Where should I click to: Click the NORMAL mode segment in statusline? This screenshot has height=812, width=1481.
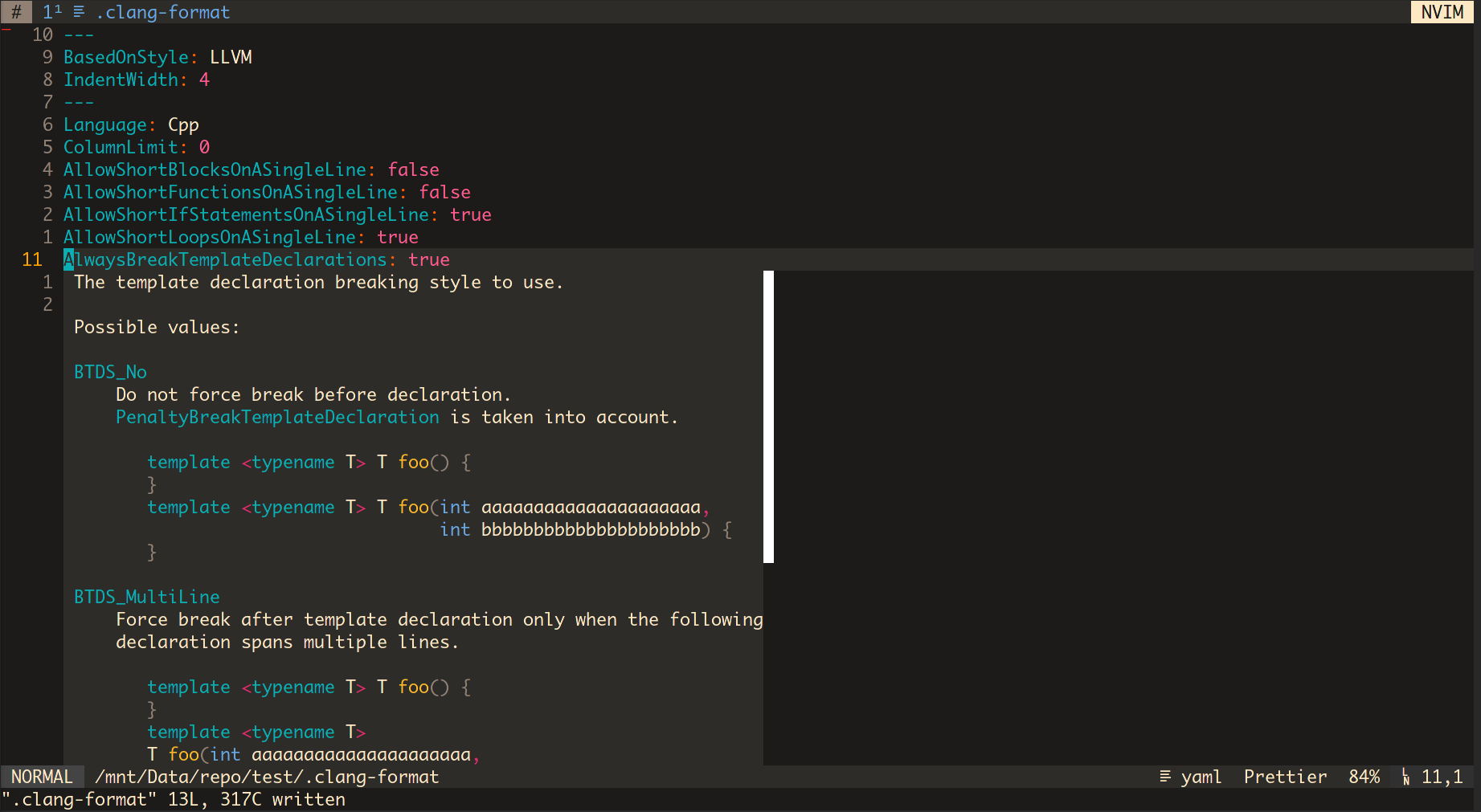coord(42,777)
